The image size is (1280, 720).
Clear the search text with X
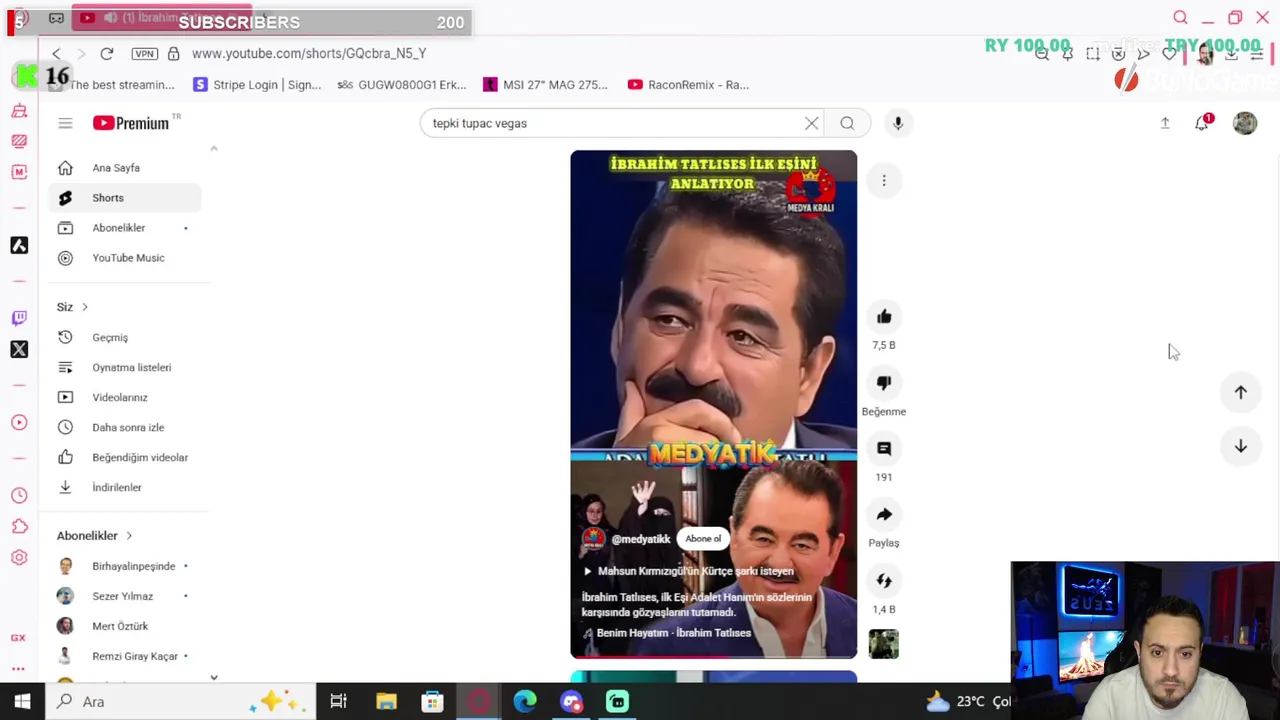[x=811, y=123]
